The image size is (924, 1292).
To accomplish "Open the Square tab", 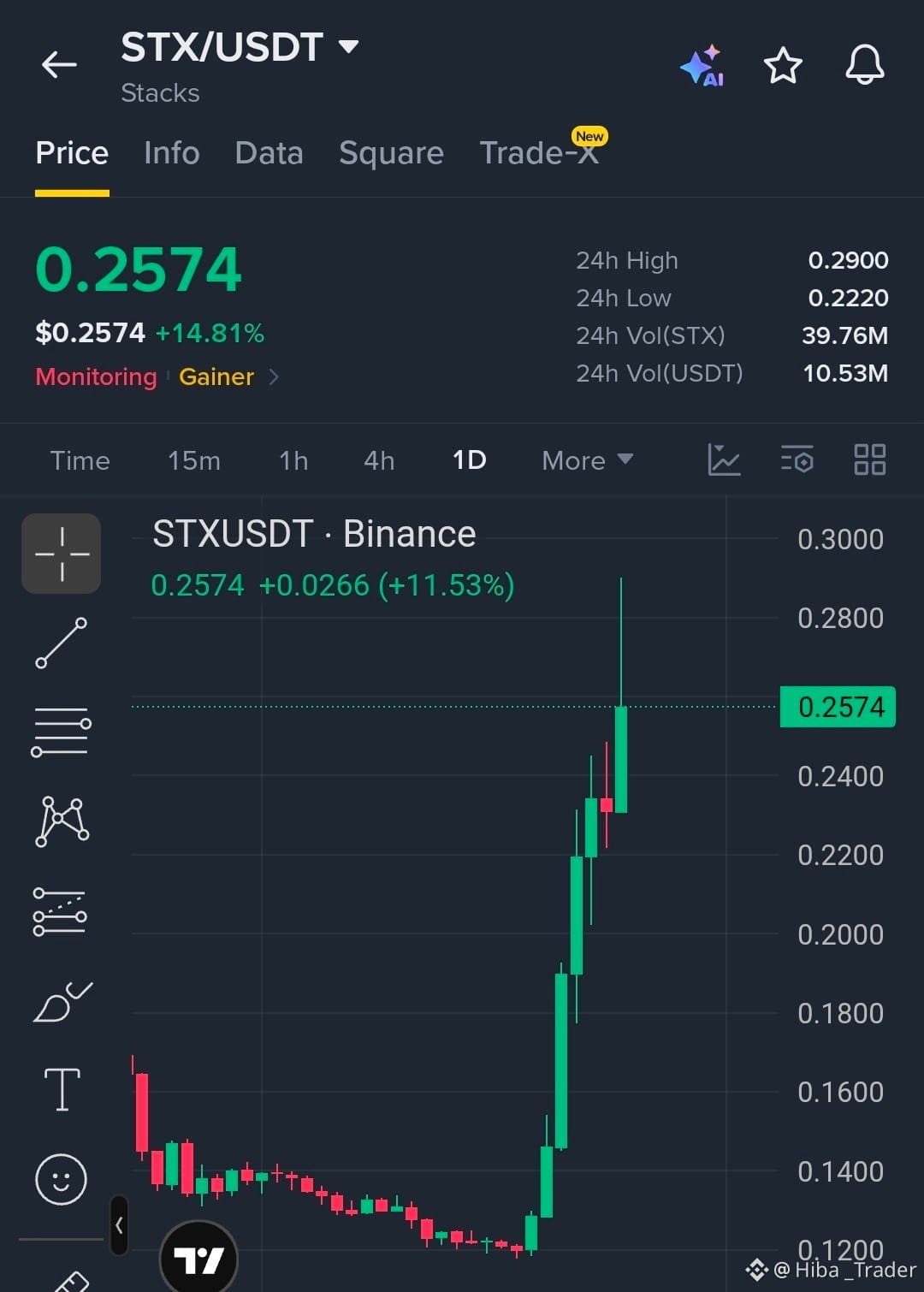I will coord(391,154).
